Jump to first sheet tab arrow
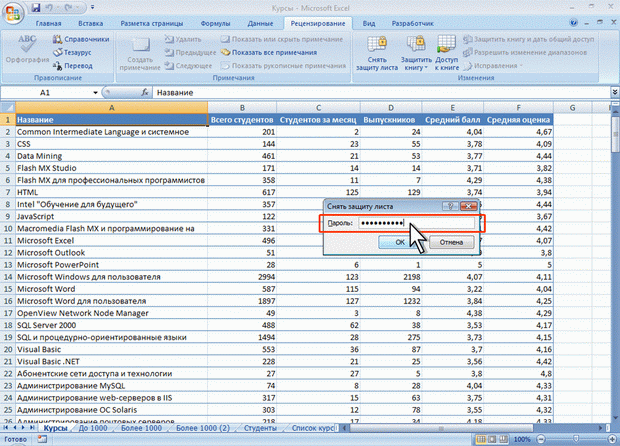 6,428
